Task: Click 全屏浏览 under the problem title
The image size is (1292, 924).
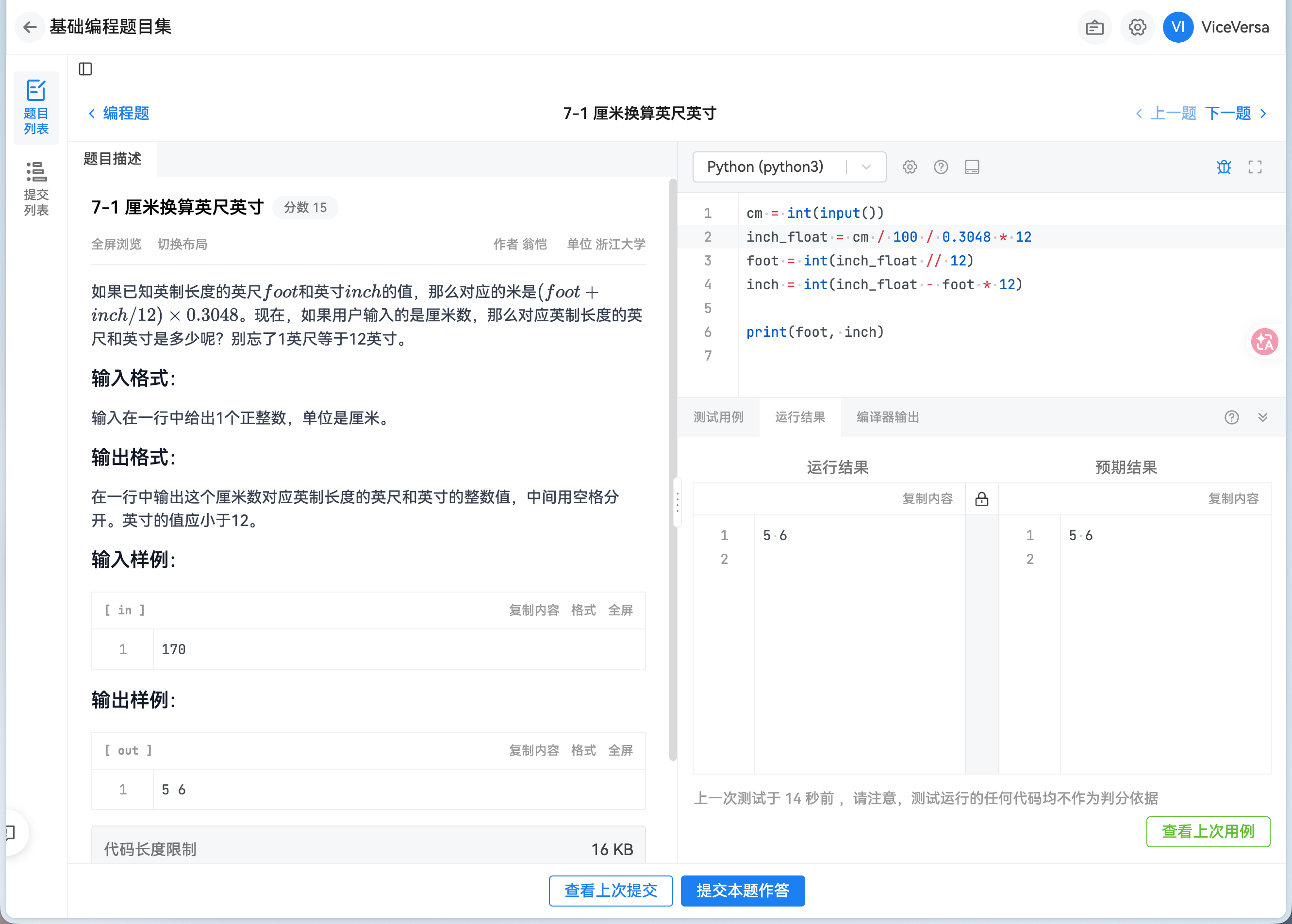Action: [116, 245]
